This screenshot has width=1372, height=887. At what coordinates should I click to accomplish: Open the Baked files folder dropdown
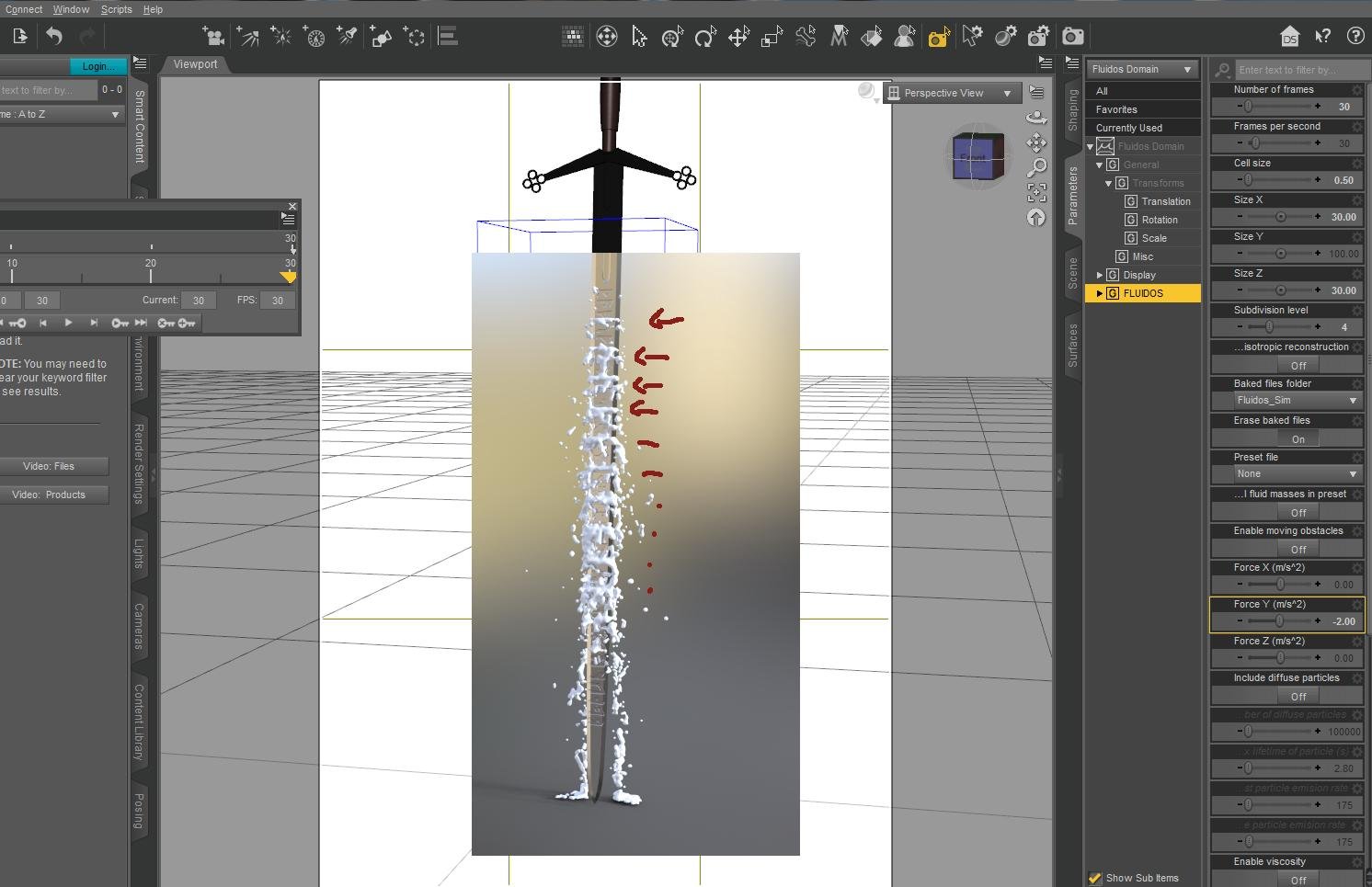pos(1297,401)
